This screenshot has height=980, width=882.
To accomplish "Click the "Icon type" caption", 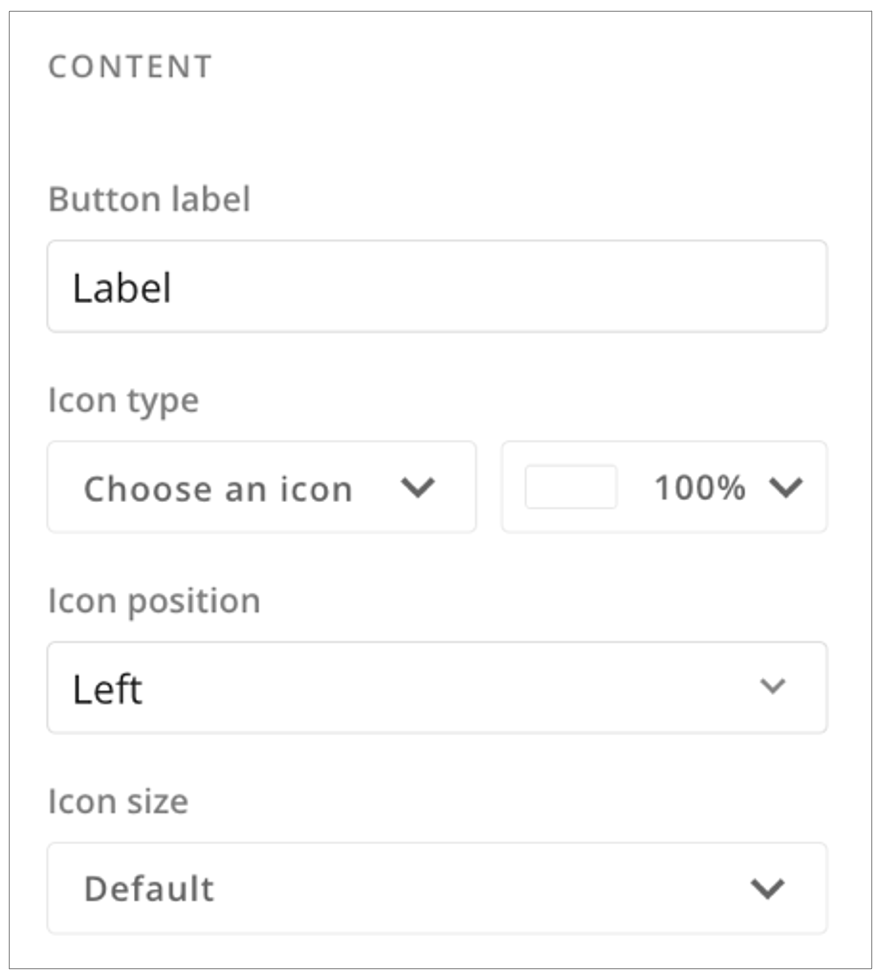I will (123, 401).
